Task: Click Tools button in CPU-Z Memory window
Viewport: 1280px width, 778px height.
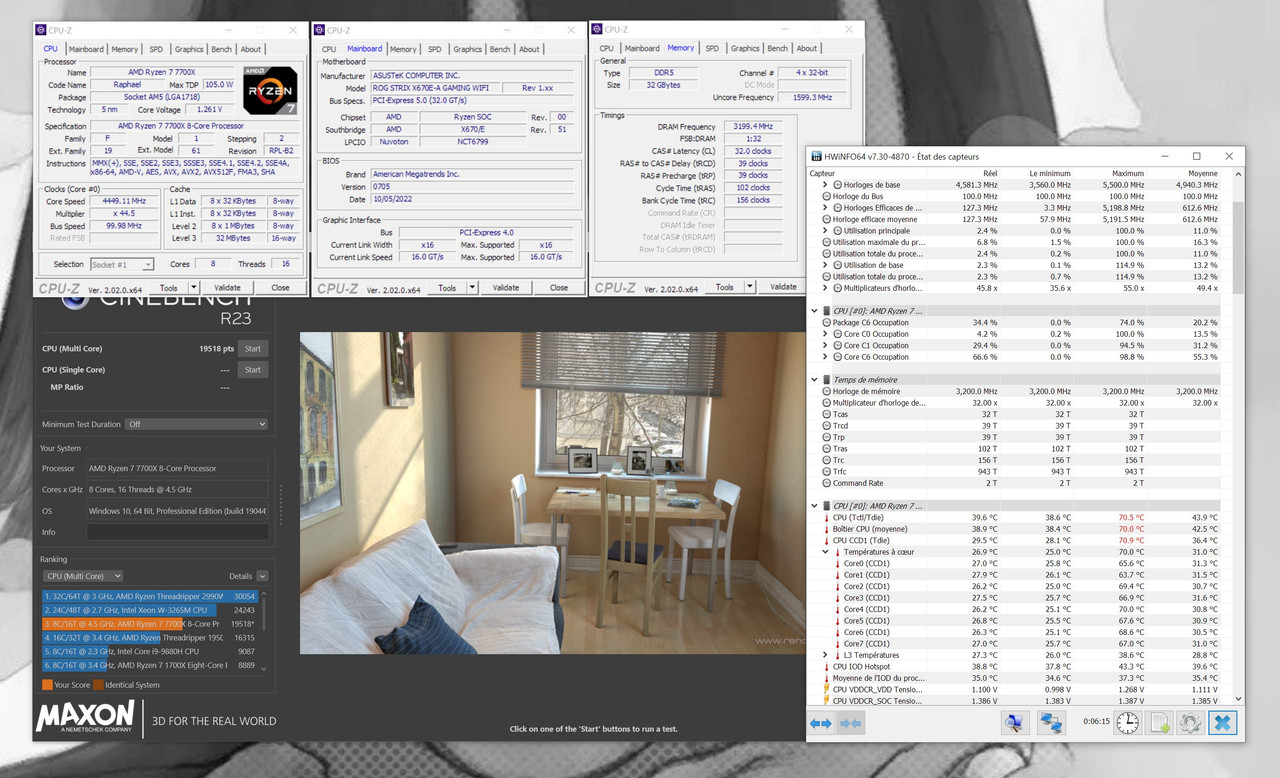Action: (x=724, y=287)
